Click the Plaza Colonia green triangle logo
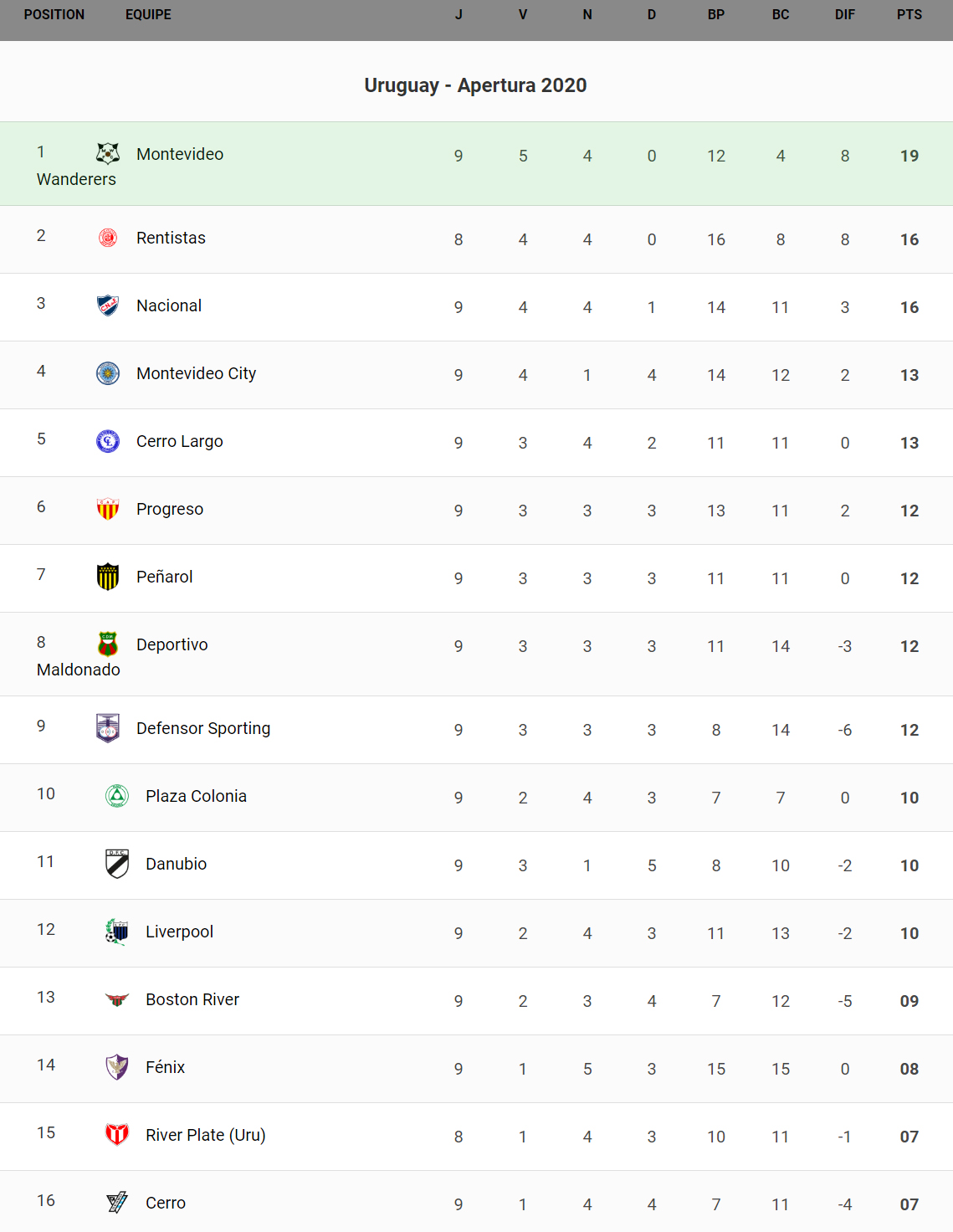 (117, 796)
